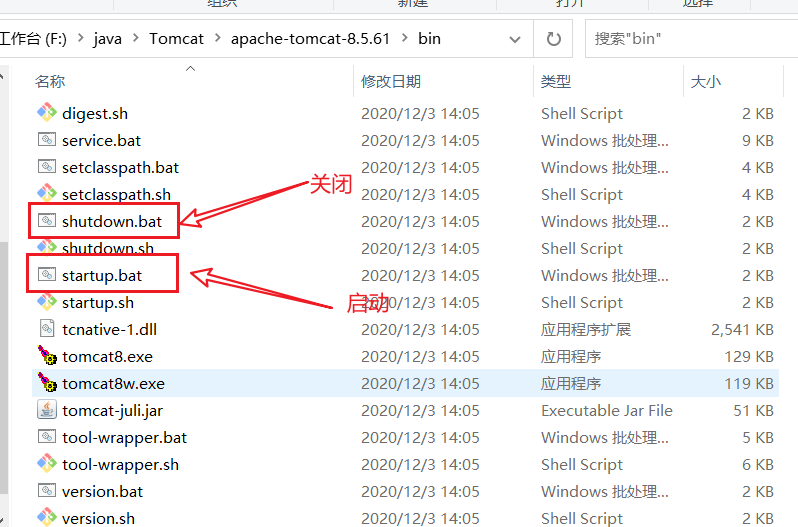Click the startup.bat file icon

coord(47,275)
